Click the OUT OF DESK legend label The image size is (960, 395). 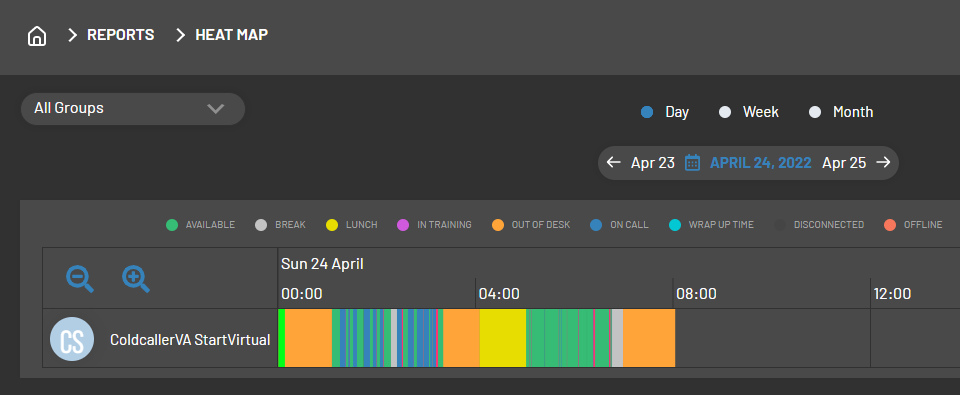point(541,225)
